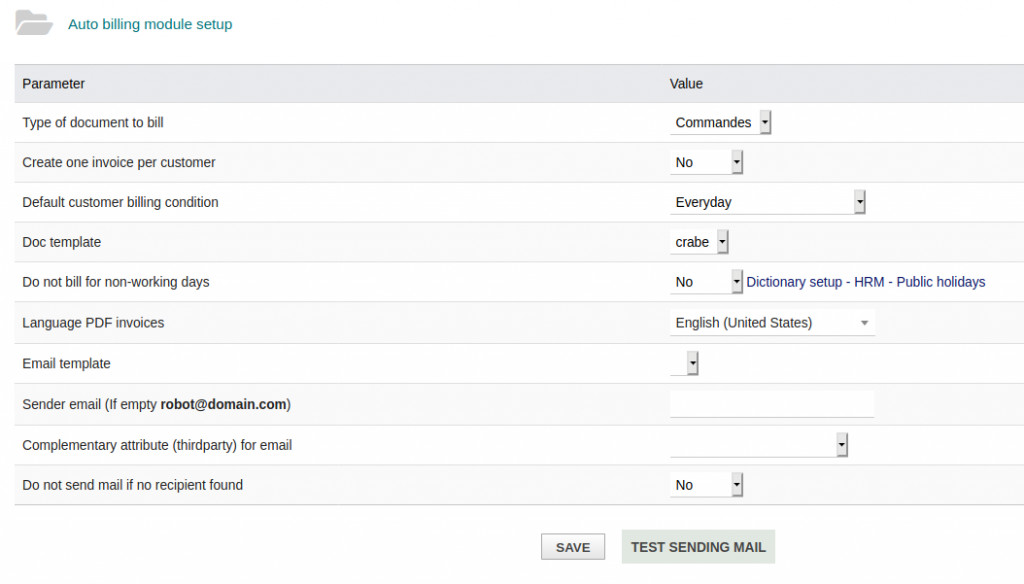The width and height of the screenshot is (1024, 584).
Task: Click the Doc template row label
Action: coord(62,242)
